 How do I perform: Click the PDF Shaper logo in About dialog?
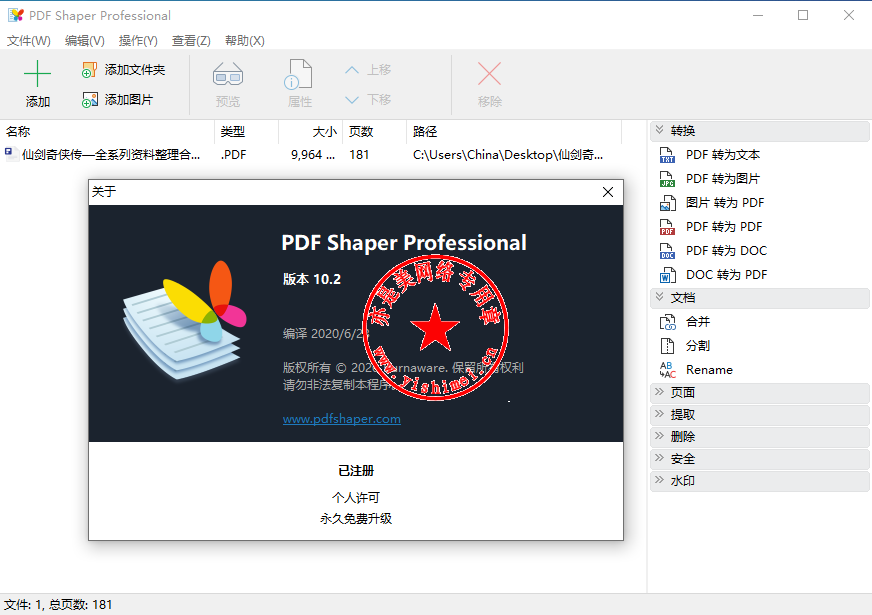click(185, 321)
